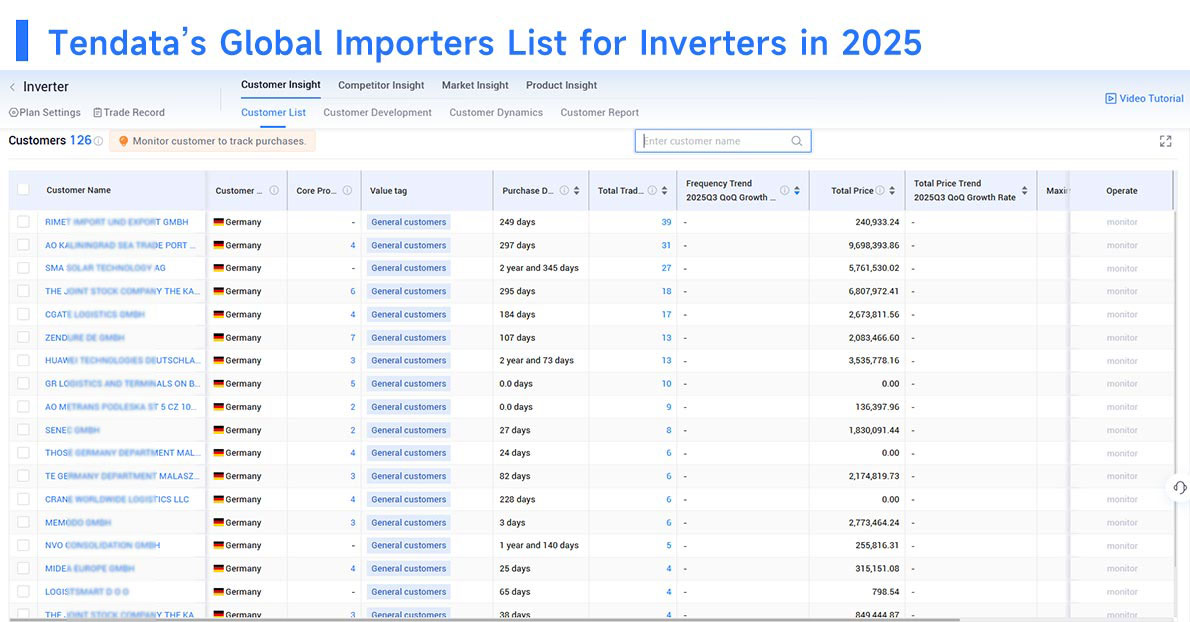Open the Customer Development sub-tab
The width and height of the screenshot is (1190, 622).
click(377, 112)
